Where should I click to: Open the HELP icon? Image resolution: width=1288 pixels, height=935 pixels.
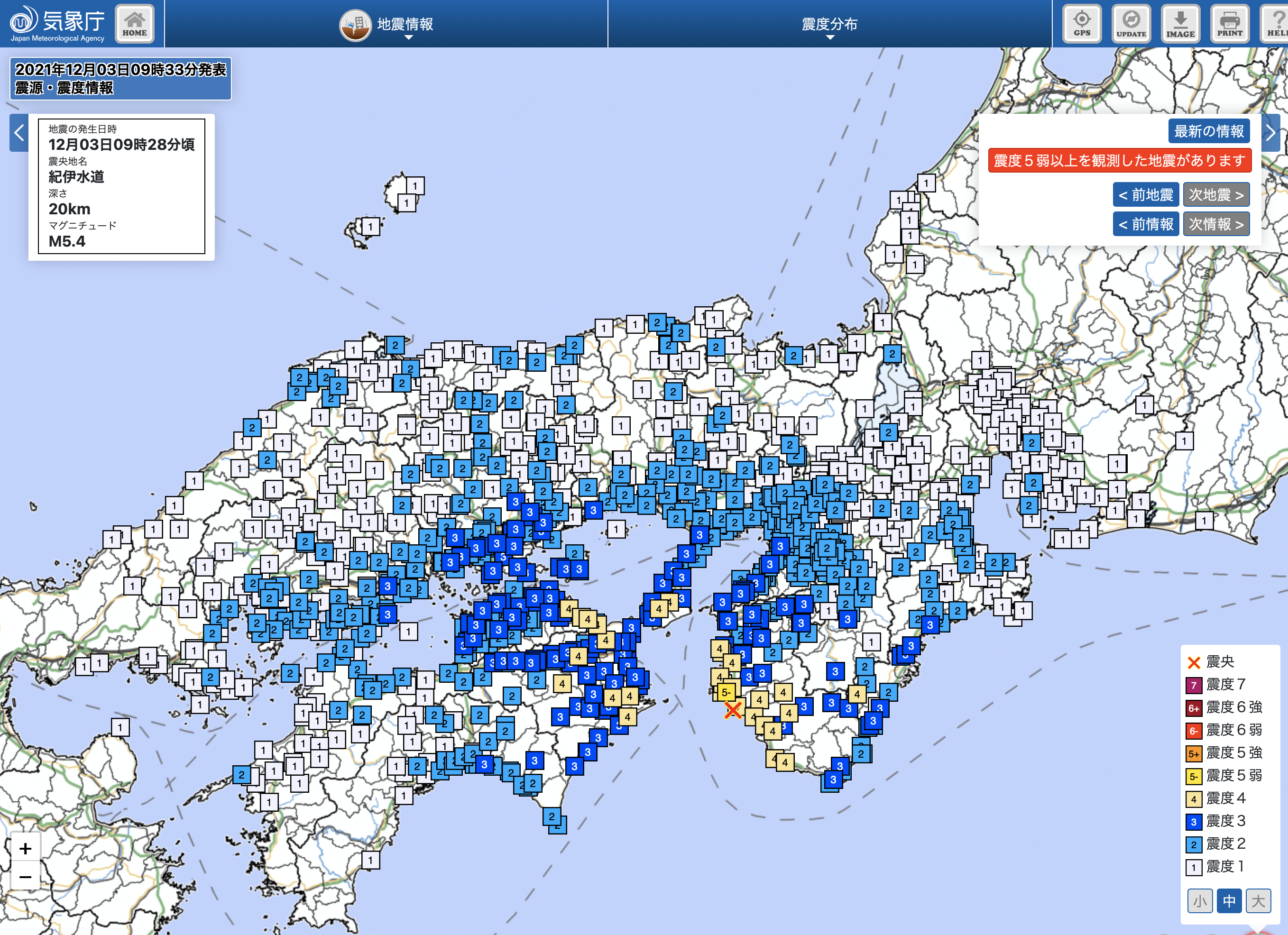tap(1276, 24)
